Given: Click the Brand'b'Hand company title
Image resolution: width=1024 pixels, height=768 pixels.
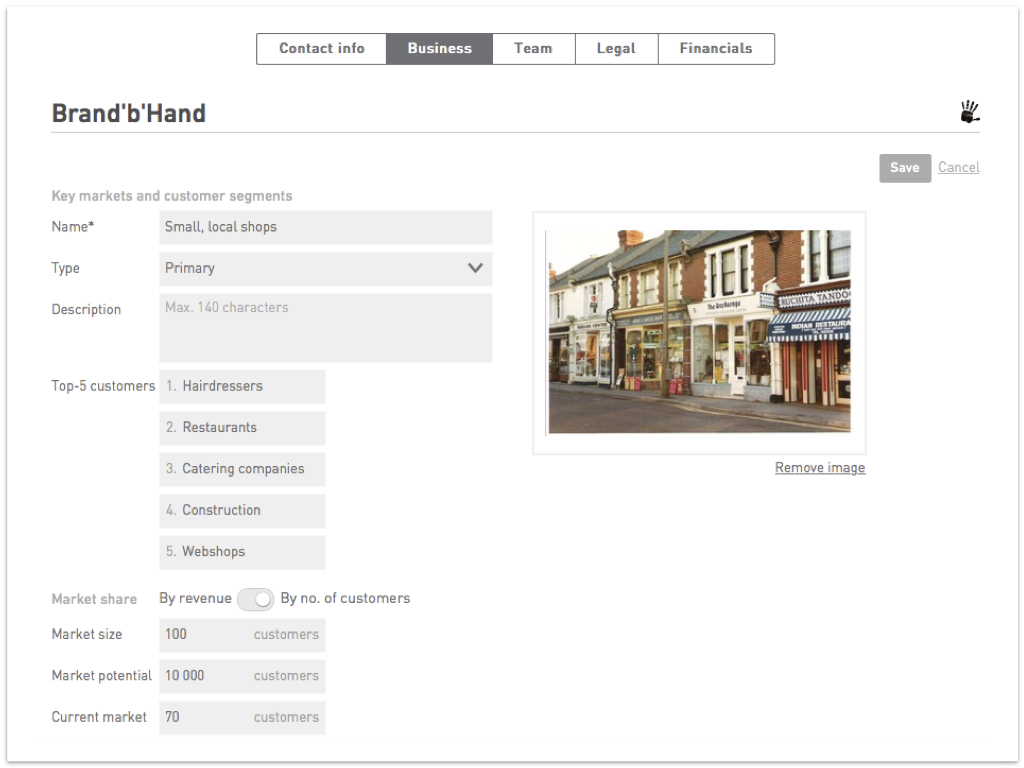Looking at the screenshot, I should pyautogui.click(x=129, y=113).
